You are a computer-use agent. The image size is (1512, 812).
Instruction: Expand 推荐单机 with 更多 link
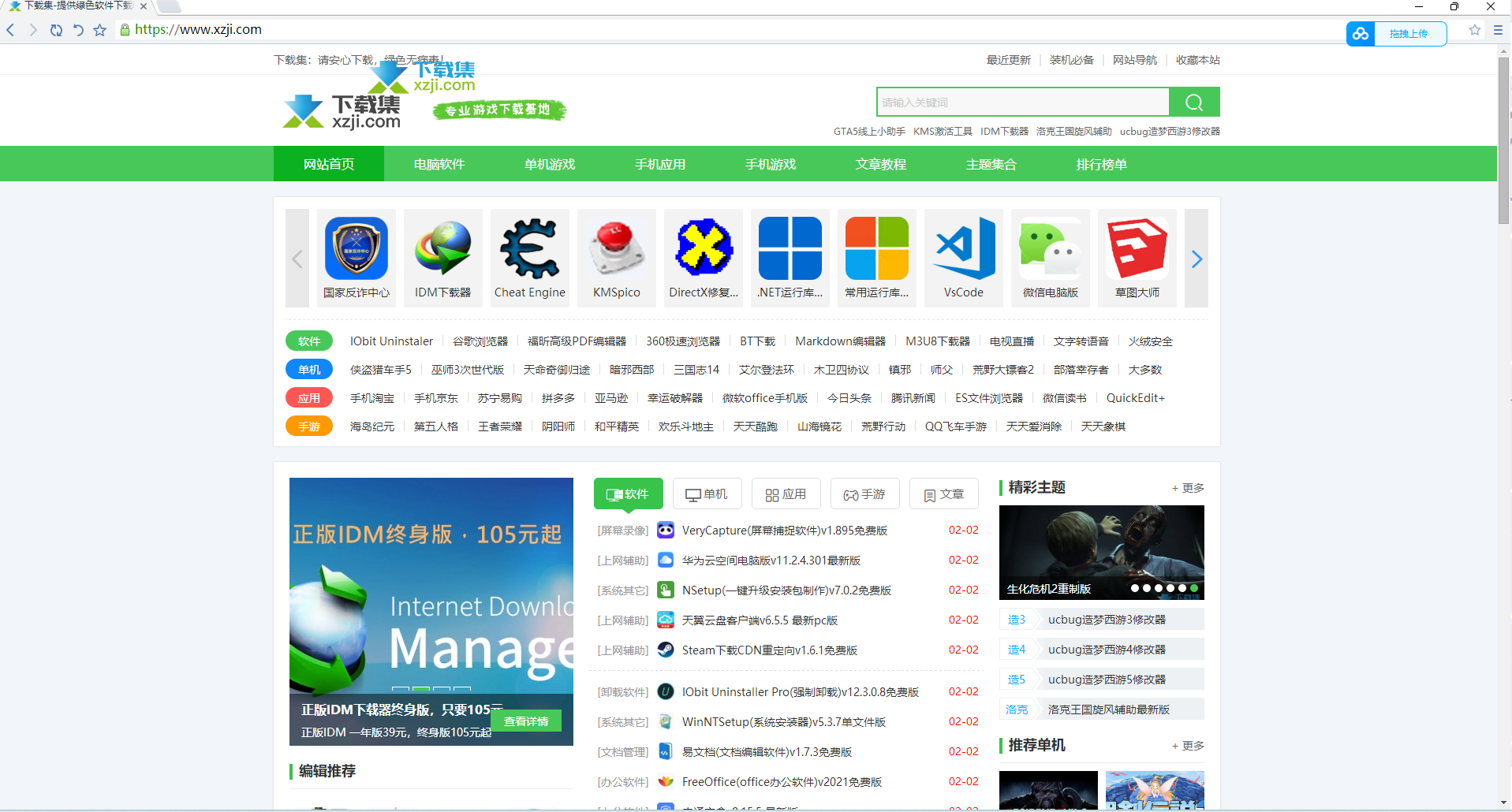tap(1189, 746)
